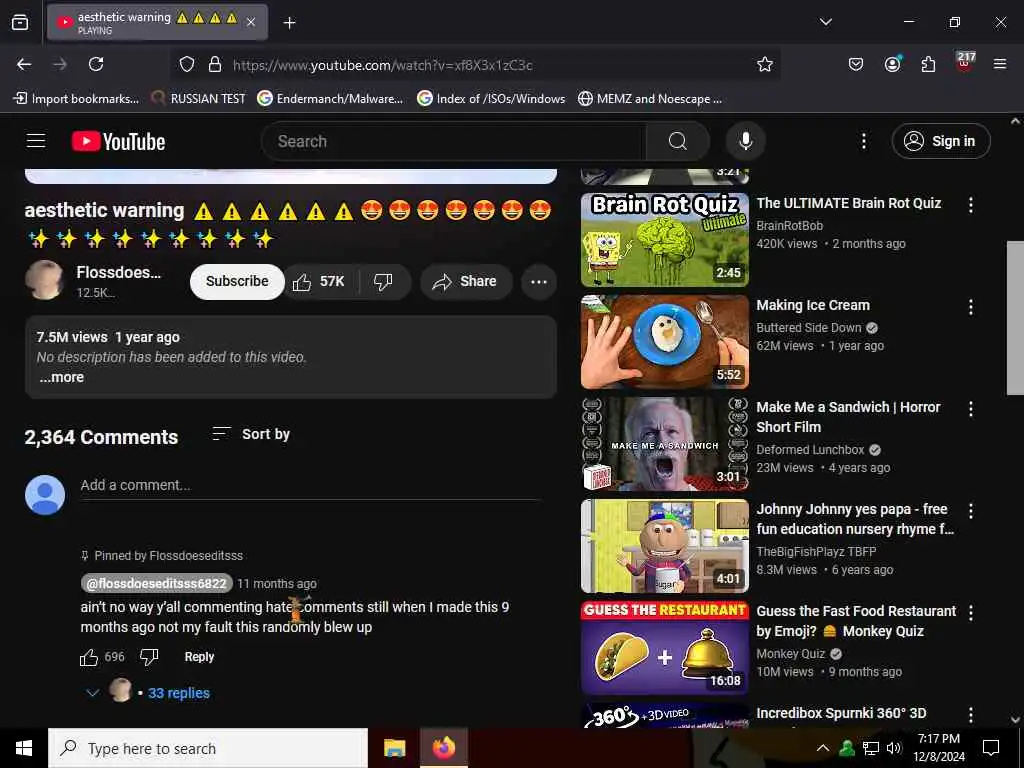Open the Firefox application menu
The width and height of the screenshot is (1024, 768).
(1000, 64)
